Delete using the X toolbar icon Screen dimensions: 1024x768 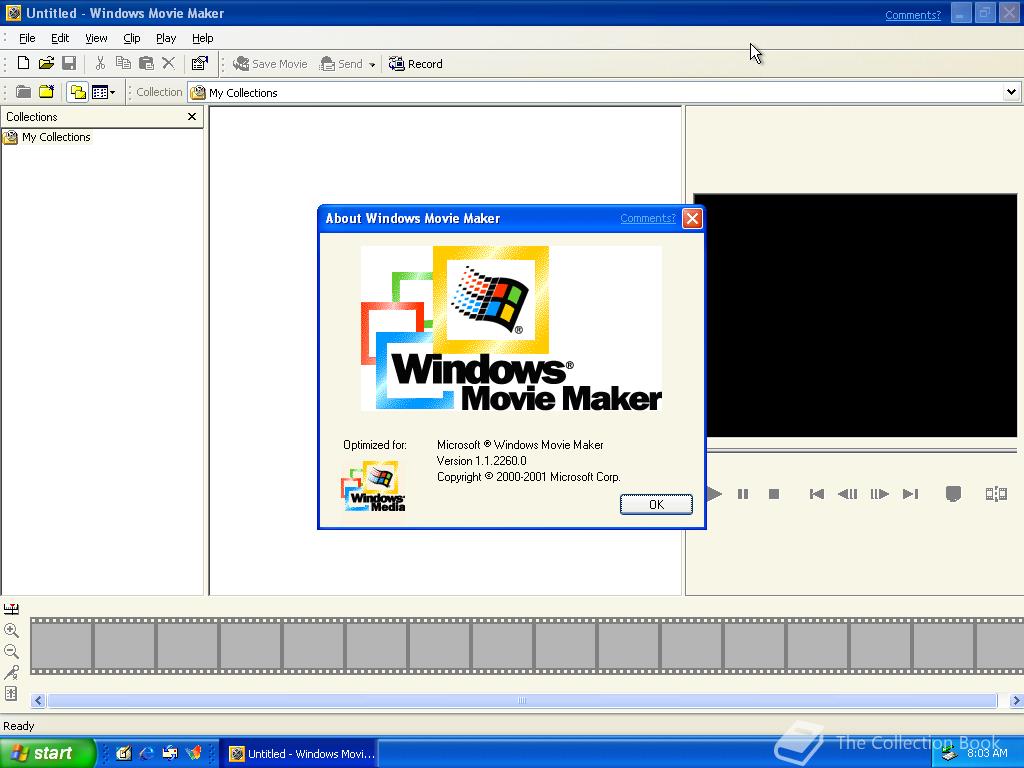point(168,63)
